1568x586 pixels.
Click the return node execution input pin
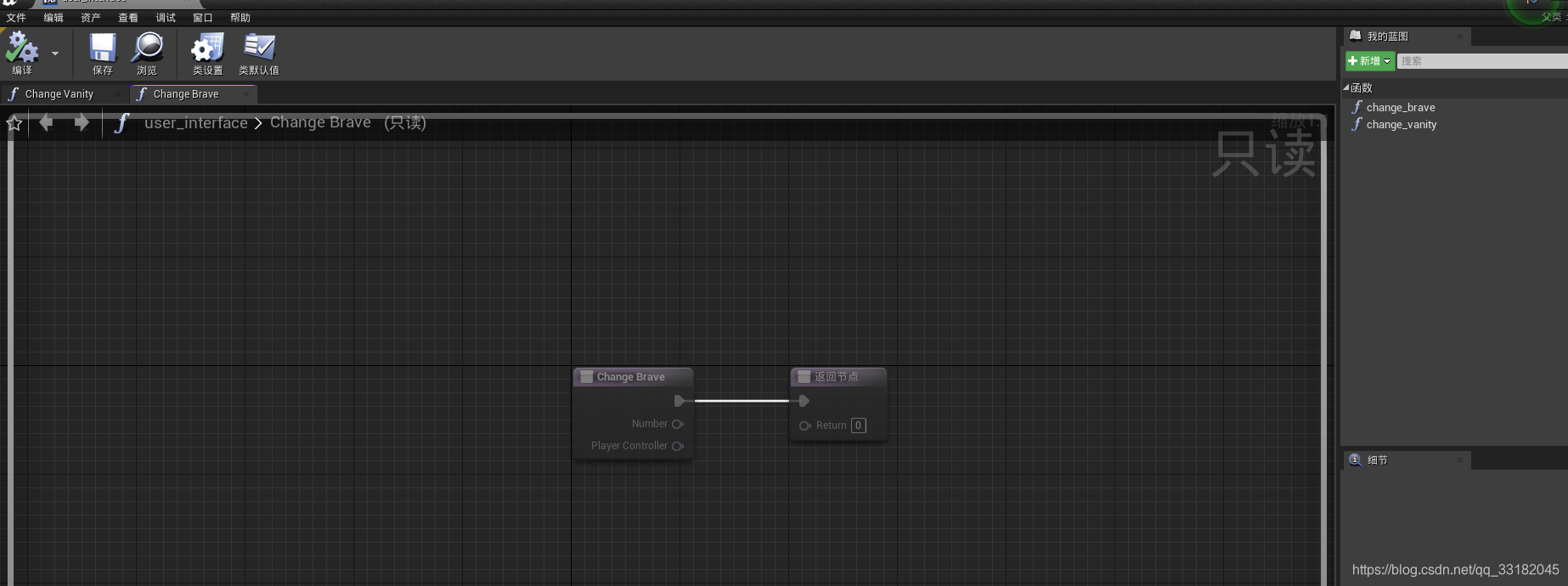click(804, 401)
